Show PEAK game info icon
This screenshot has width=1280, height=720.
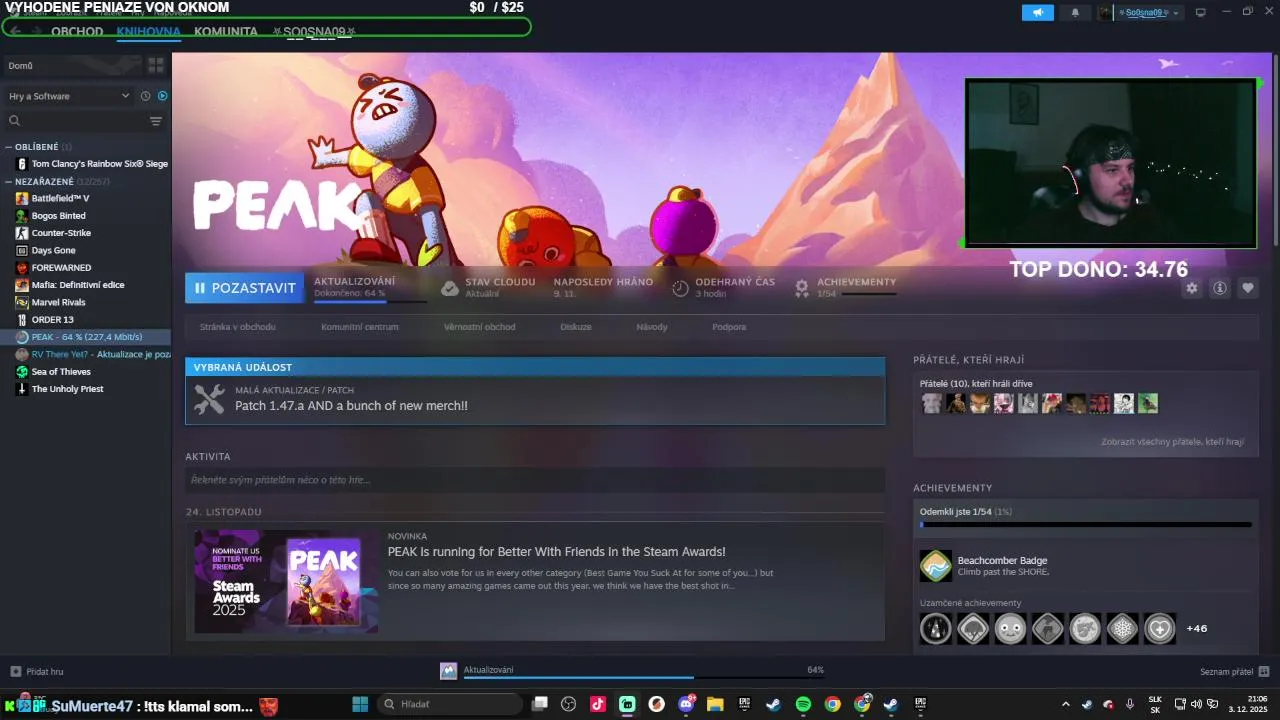pyautogui.click(x=1219, y=288)
